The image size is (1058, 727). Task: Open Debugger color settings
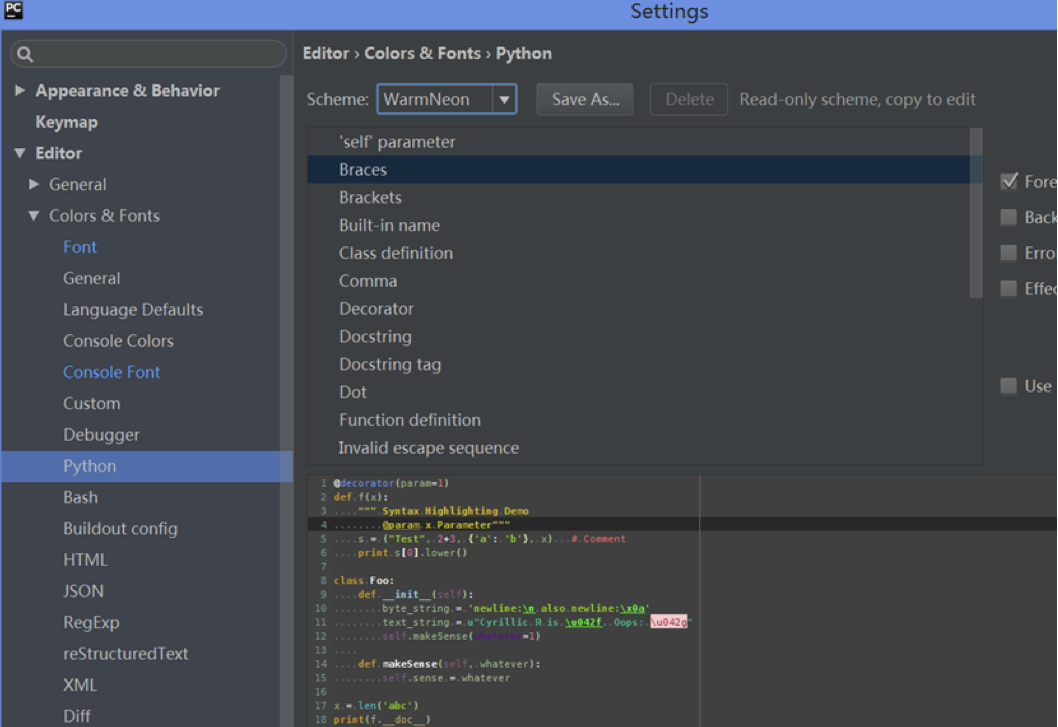pyautogui.click(x=101, y=435)
